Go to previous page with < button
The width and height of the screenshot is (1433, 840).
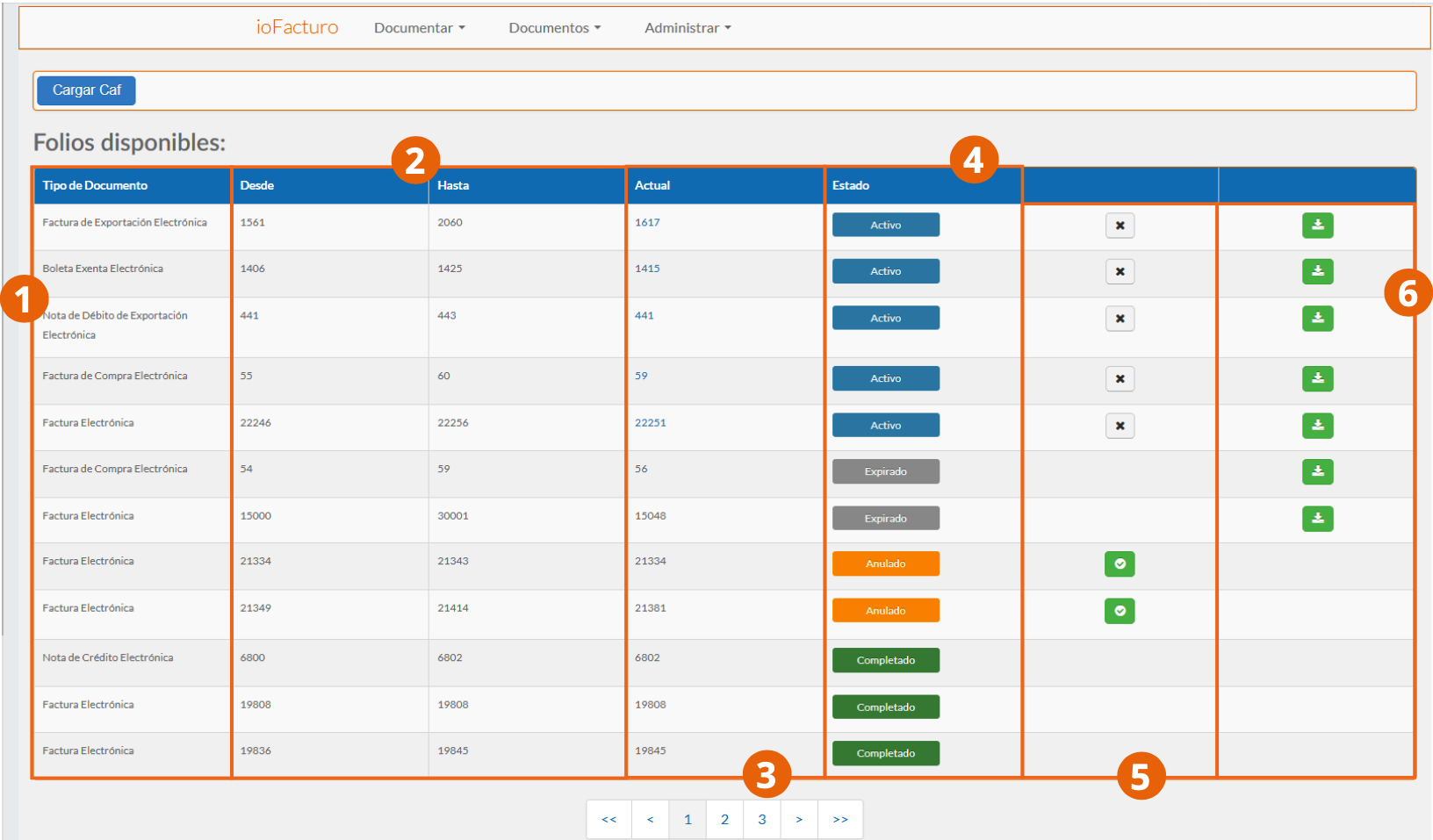pyautogui.click(x=651, y=820)
